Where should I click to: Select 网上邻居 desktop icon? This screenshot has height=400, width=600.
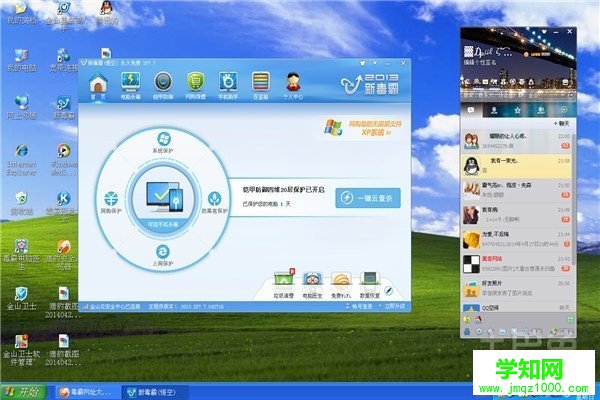(21, 107)
